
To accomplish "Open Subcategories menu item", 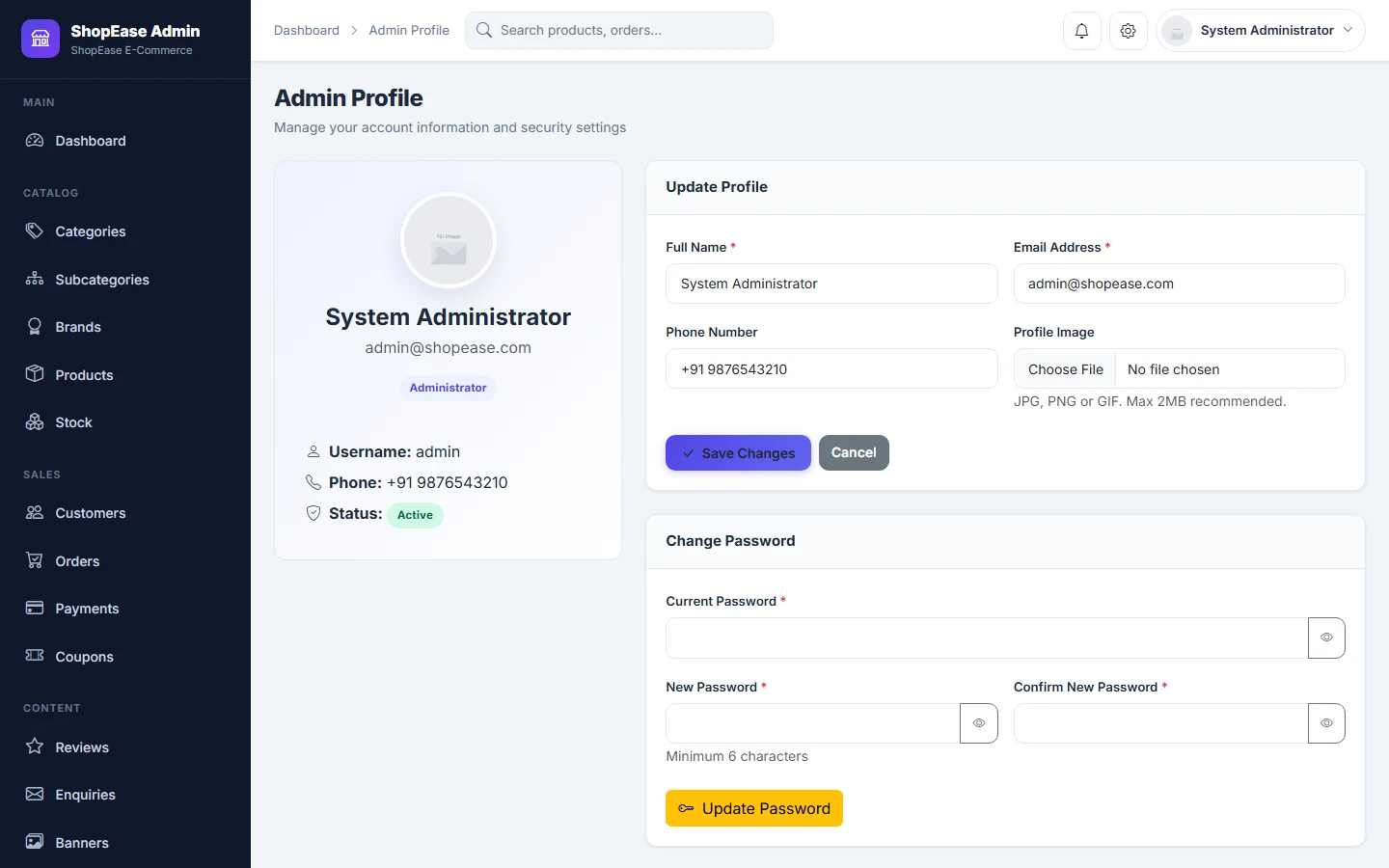I will 125,280.
